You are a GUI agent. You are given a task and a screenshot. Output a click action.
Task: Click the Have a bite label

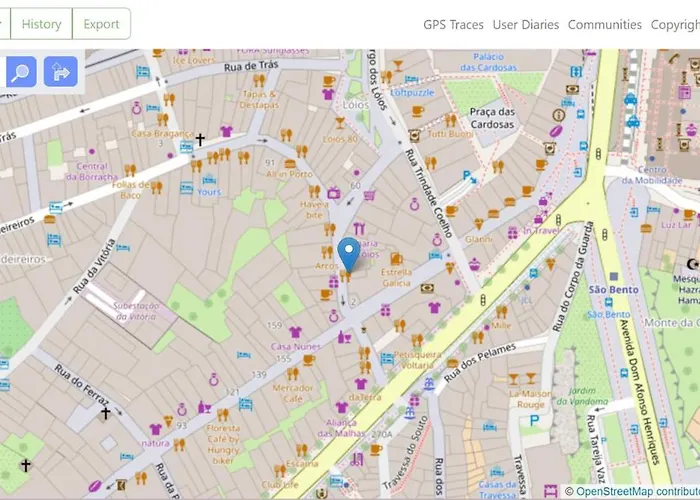pyautogui.click(x=314, y=209)
